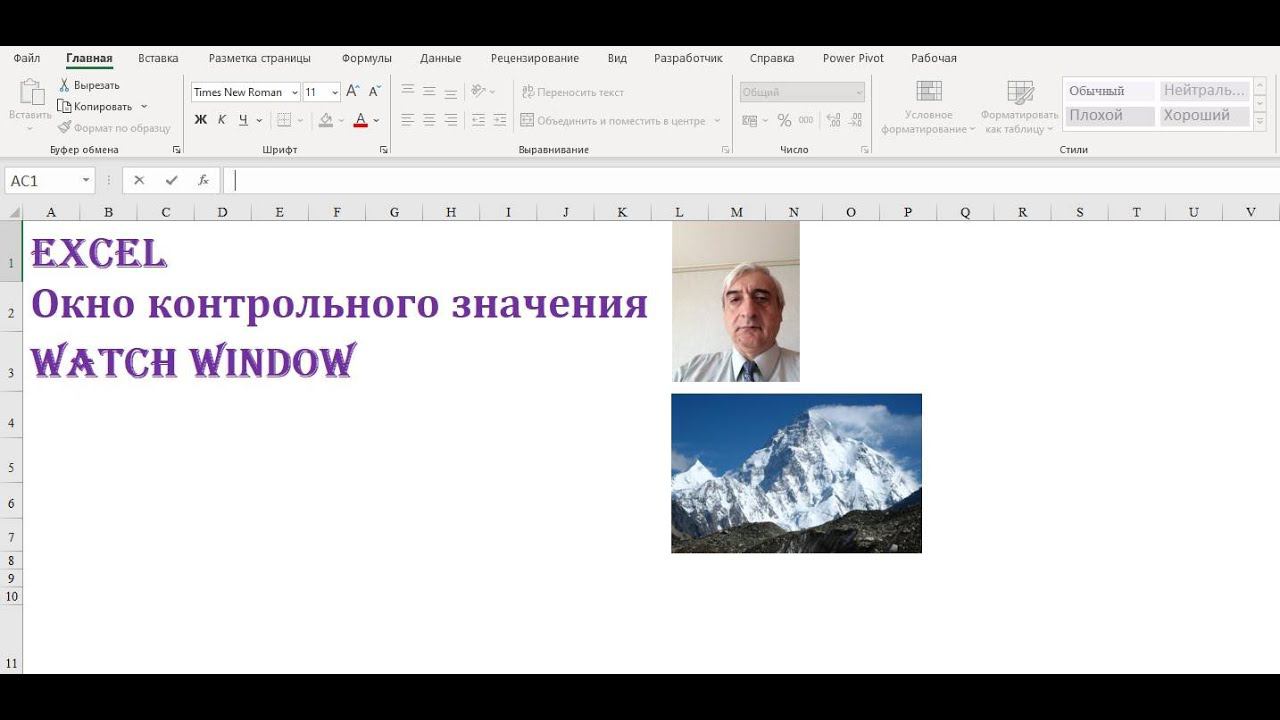Align text to the right

[x=451, y=120]
